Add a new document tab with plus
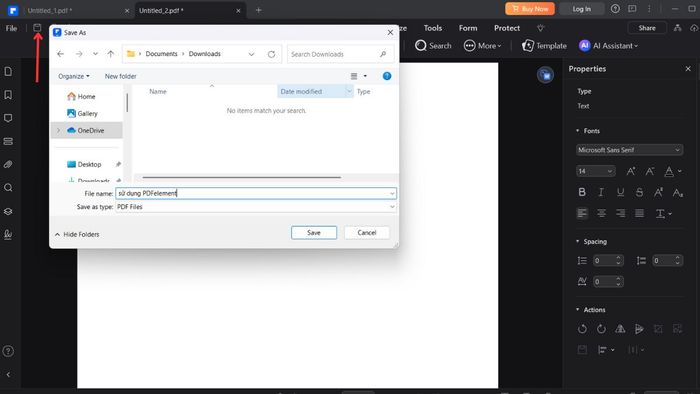 pyautogui.click(x=258, y=10)
